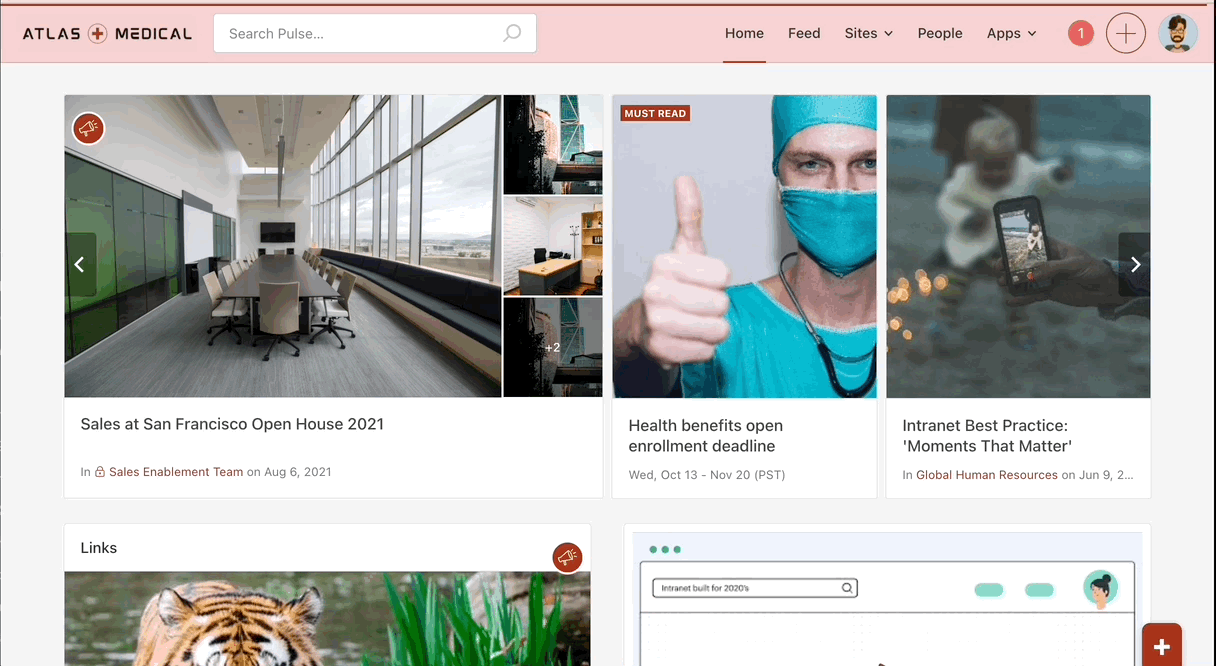Open the notifications badge showing 1
This screenshot has height=666, width=1216.
pos(1080,33)
